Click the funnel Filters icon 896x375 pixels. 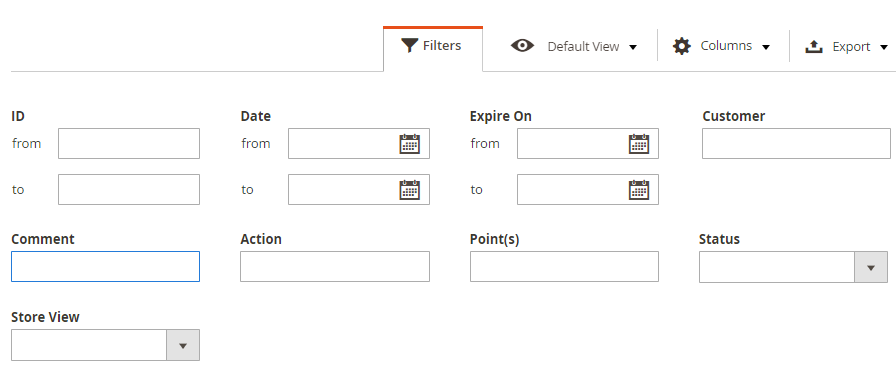(x=410, y=46)
